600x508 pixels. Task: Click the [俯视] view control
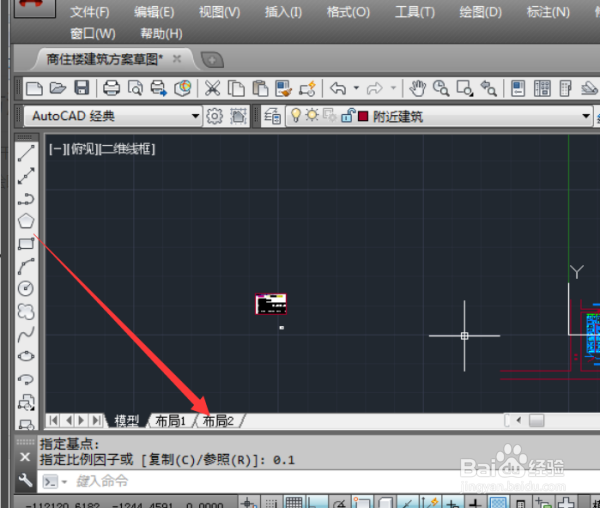click(x=82, y=149)
